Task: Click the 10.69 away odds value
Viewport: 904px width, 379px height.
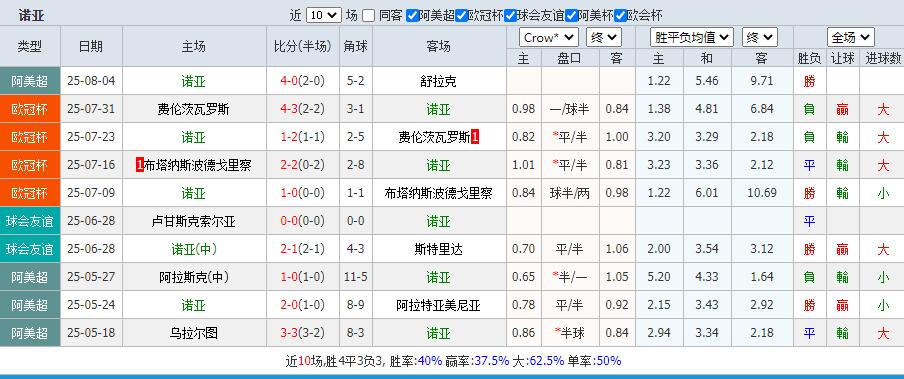Action: pyautogui.click(x=762, y=193)
